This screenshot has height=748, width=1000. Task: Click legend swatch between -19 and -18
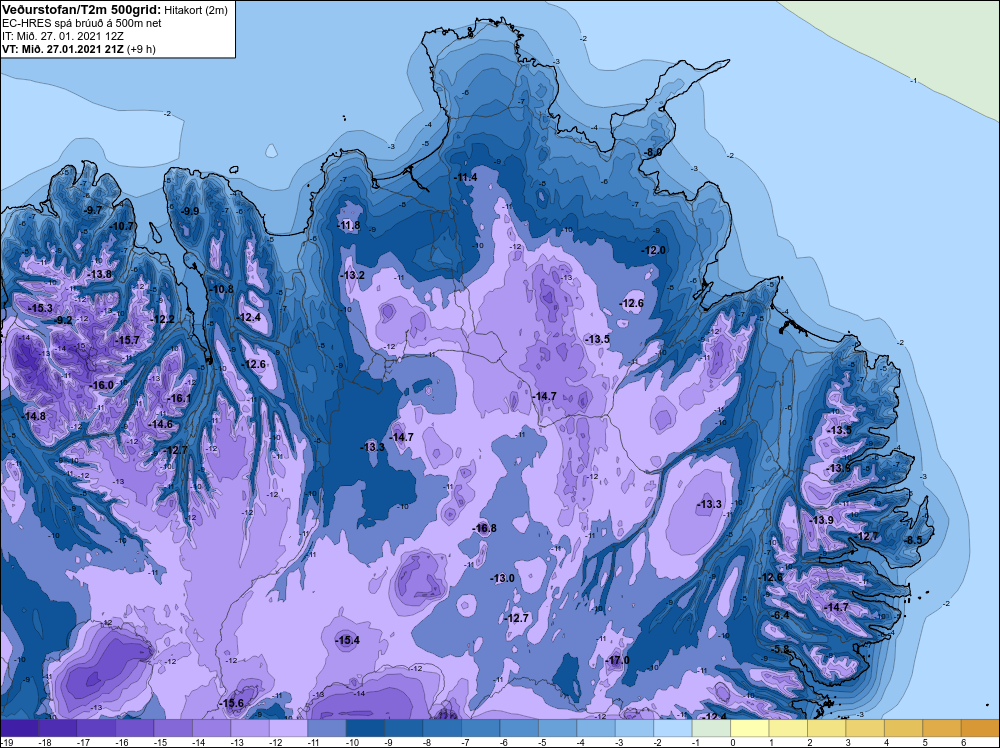coord(19,728)
